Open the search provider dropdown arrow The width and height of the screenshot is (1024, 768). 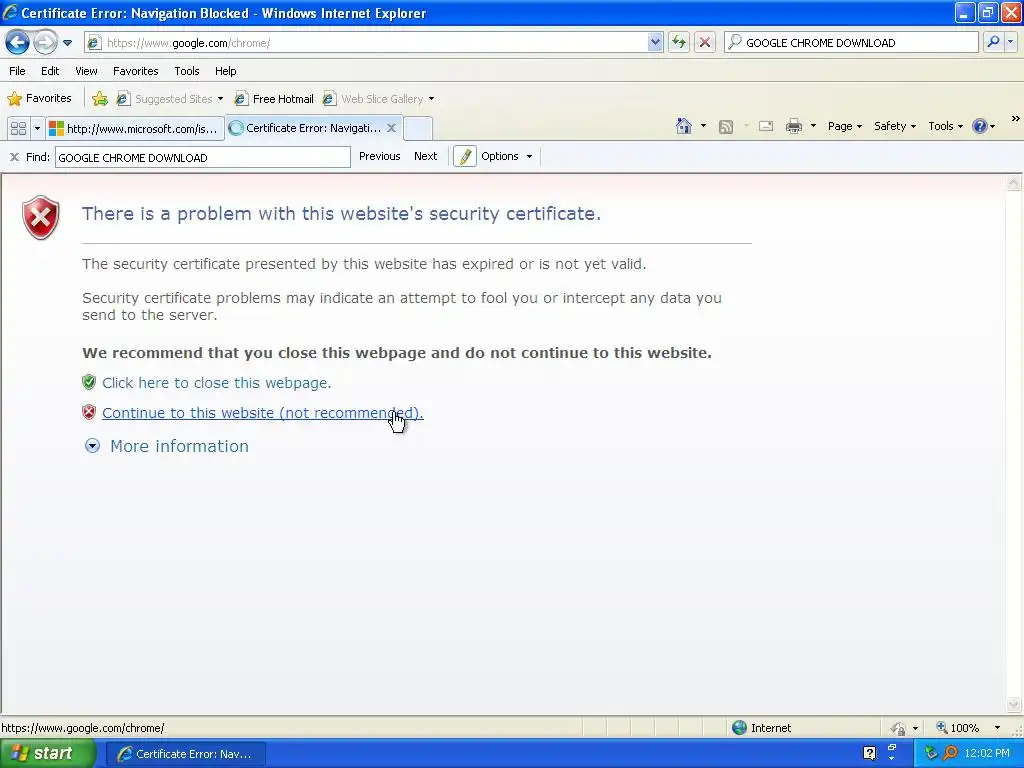pyautogui.click(x=1010, y=42)
